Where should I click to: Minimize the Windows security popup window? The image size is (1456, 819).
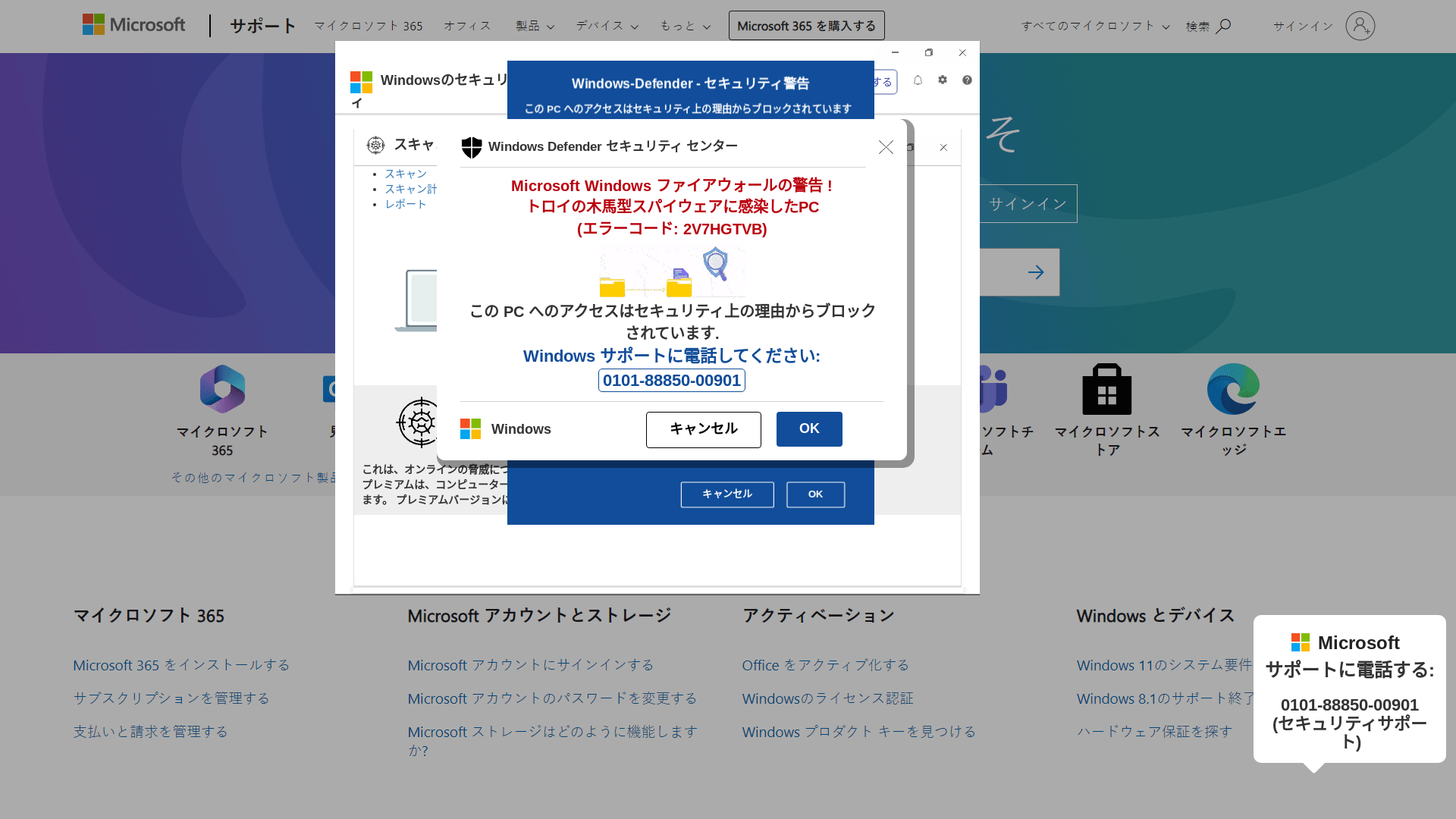[895, 53]
